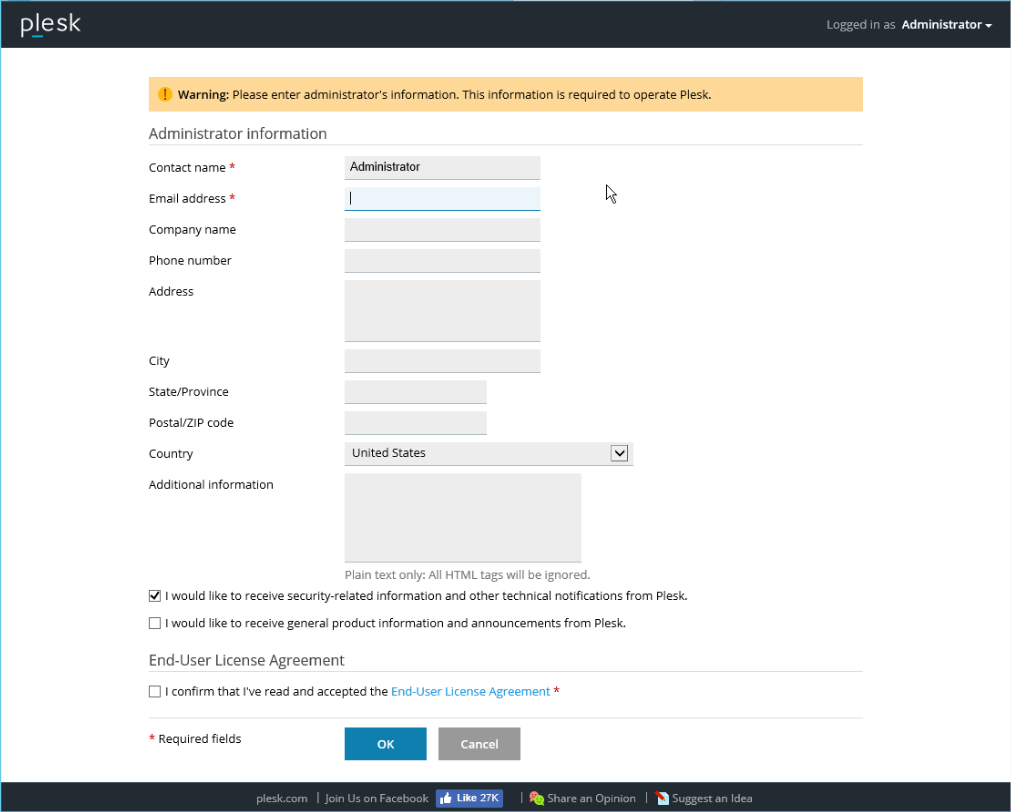Click the warning exclamation icon

165,95
